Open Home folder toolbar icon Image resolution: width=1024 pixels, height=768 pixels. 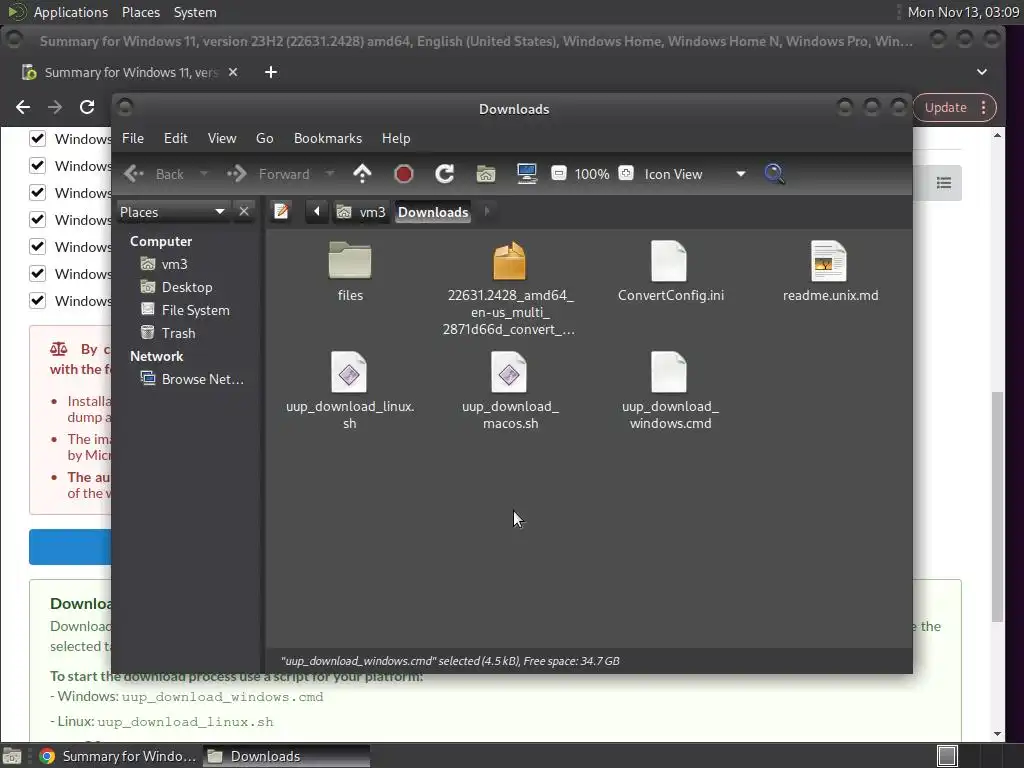tap(486, 174)
